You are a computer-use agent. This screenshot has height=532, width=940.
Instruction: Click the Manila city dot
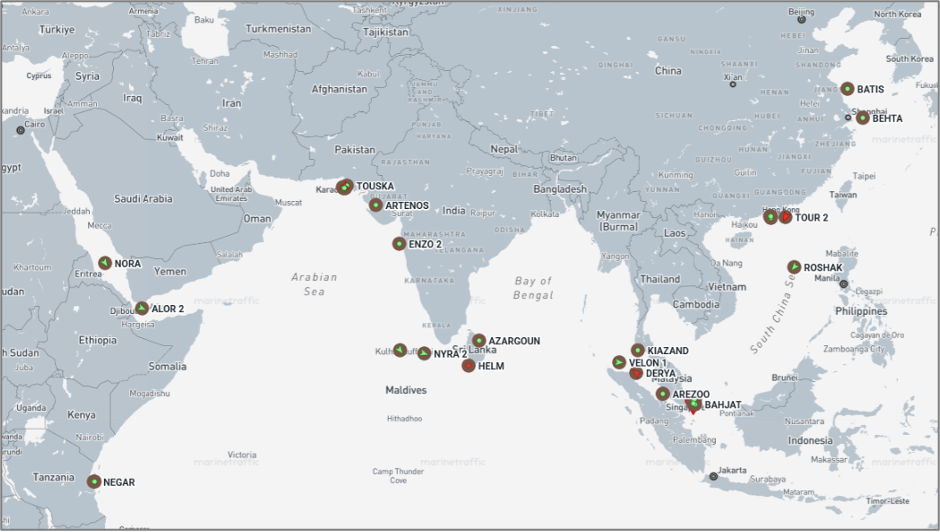pos(843,284)
